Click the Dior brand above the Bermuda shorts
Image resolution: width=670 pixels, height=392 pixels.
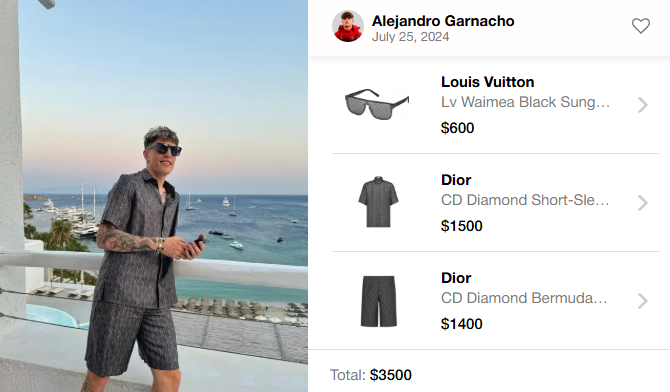click(x=456, y=278)
